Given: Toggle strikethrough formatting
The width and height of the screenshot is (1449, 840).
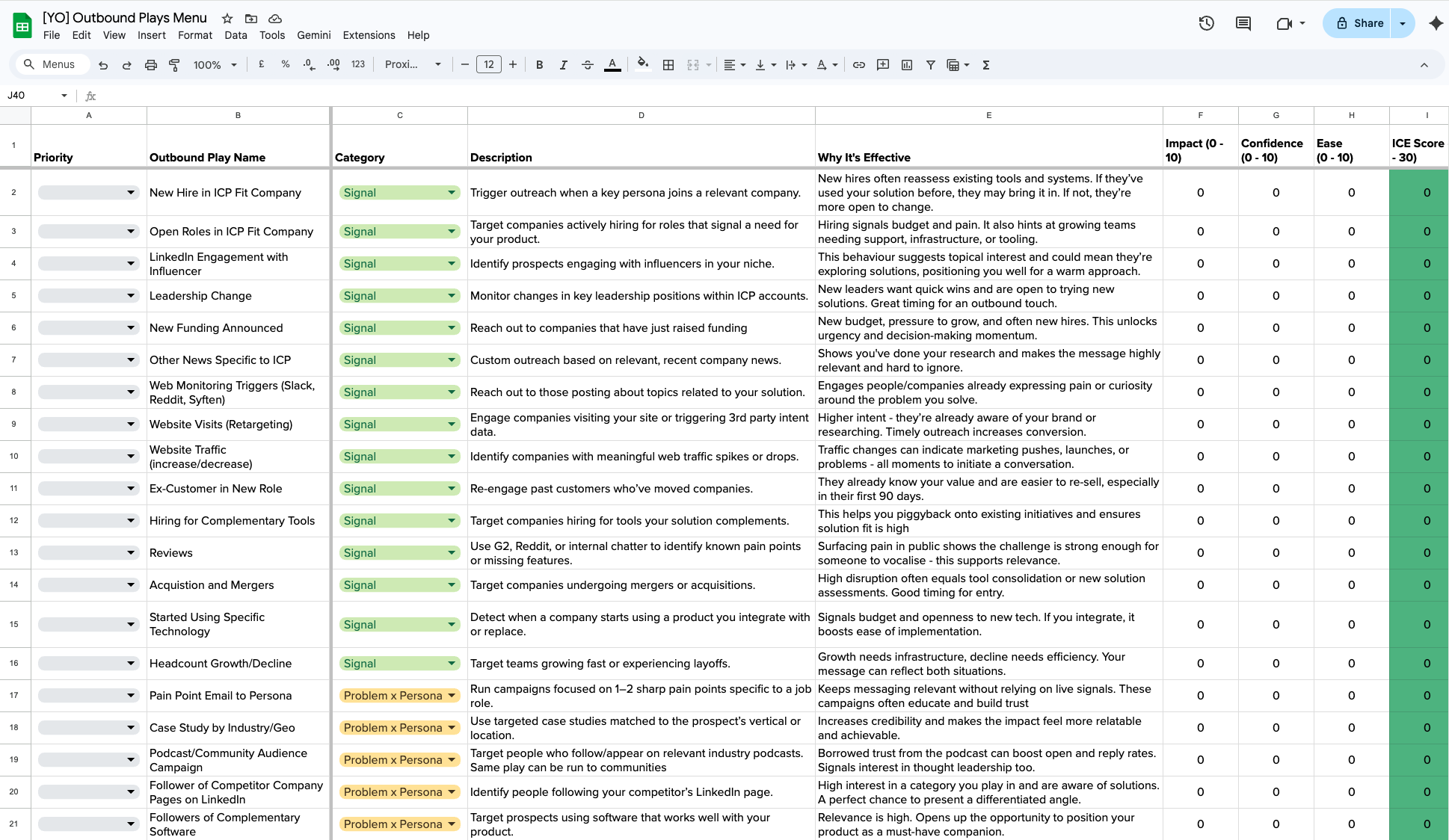Looking at the screenshot, I should (x=588, y=65).
